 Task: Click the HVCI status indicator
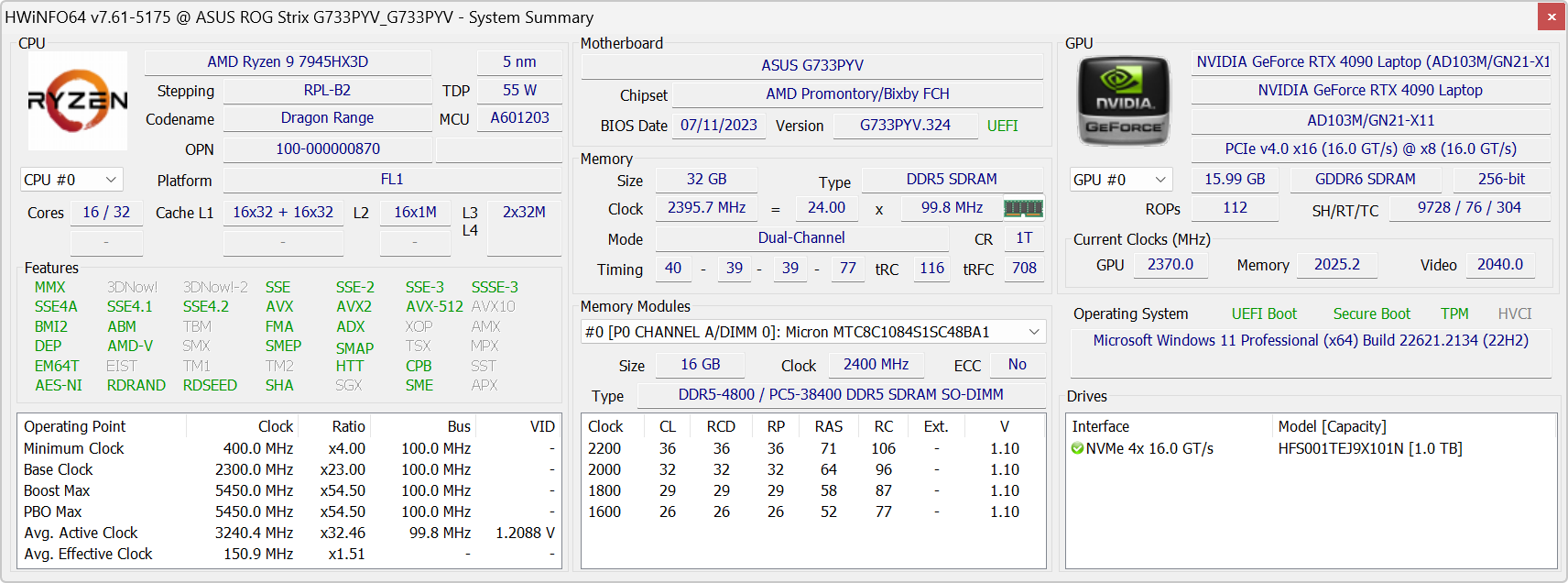1515,313
